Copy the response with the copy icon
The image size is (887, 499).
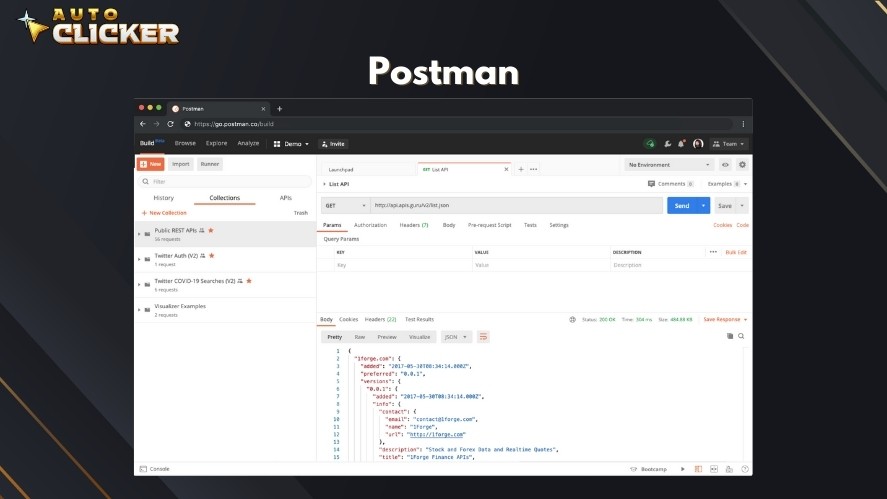(x=730, y=336)
